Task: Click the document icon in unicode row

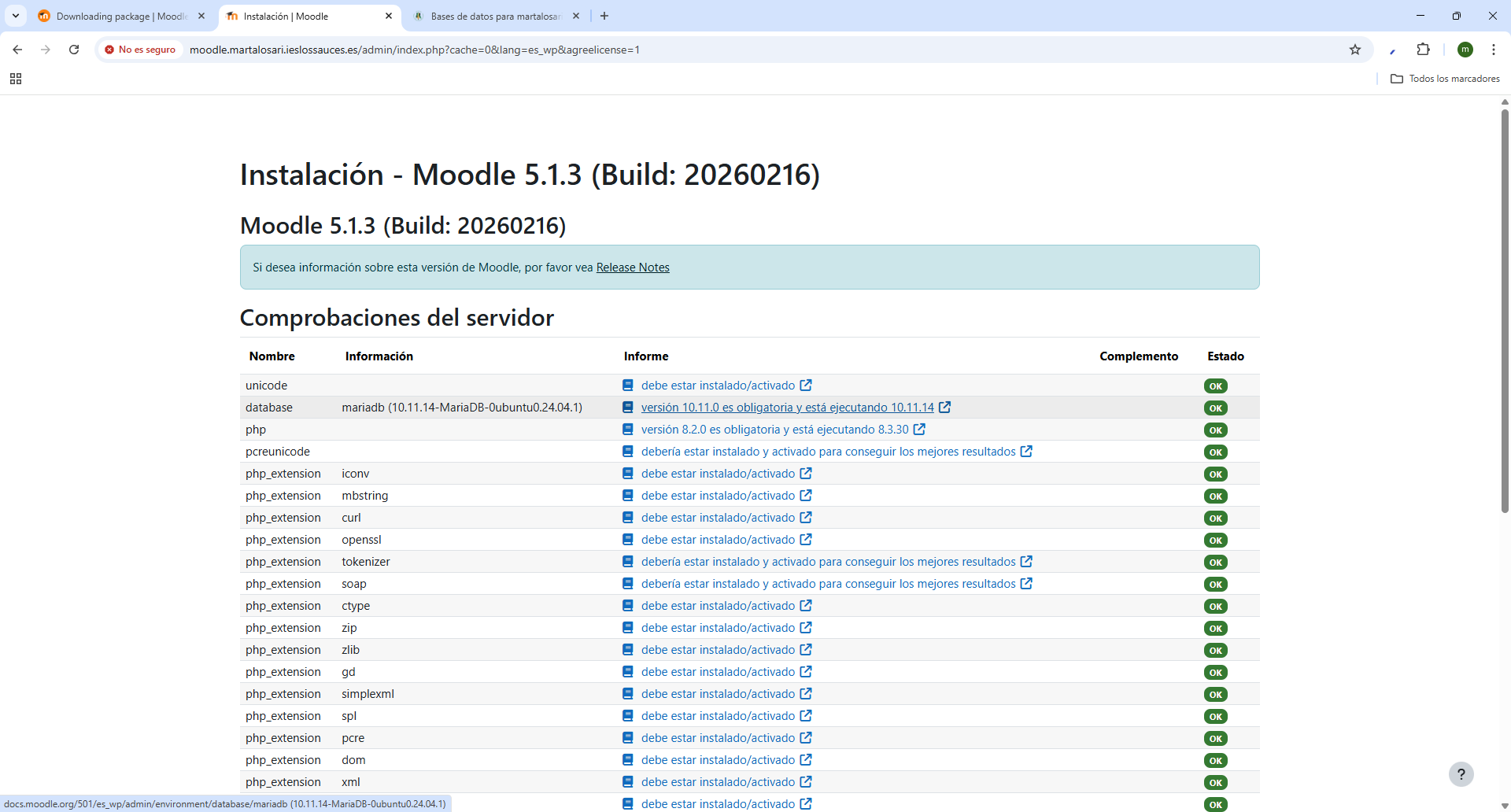Action: [628, 386]
